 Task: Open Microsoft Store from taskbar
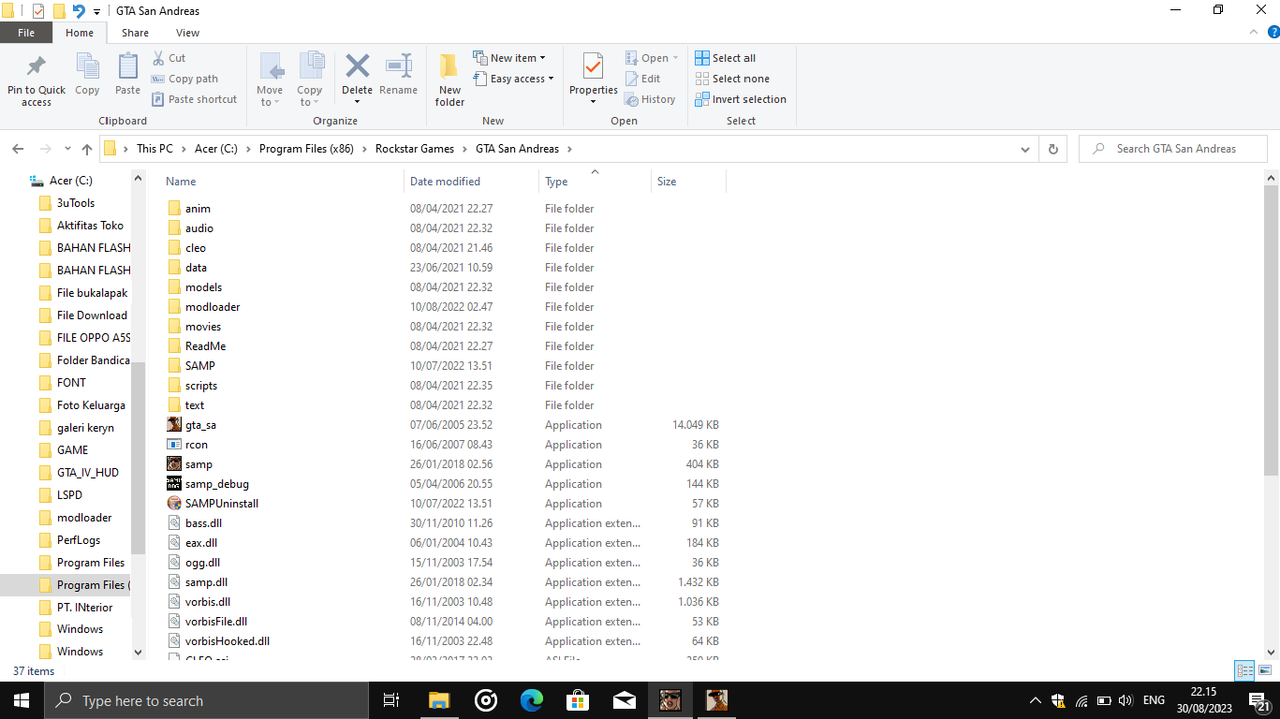click(x=578, y=701)
